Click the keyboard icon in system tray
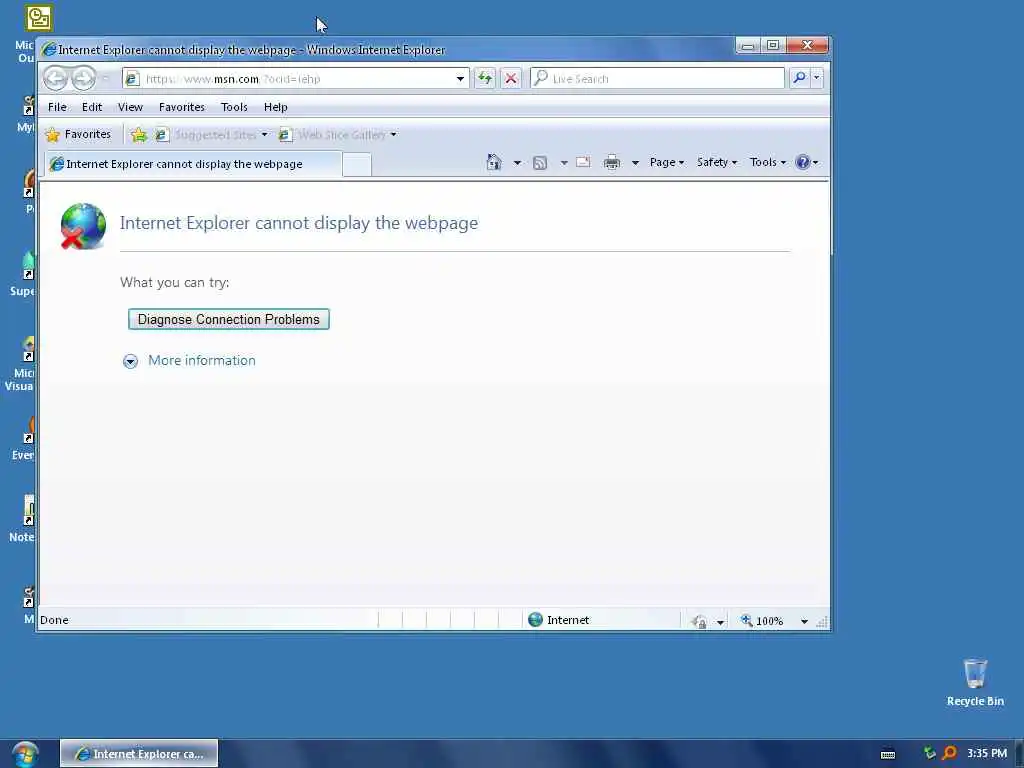The width and height of the screenshot is (1024, 768). click(888, 754)
